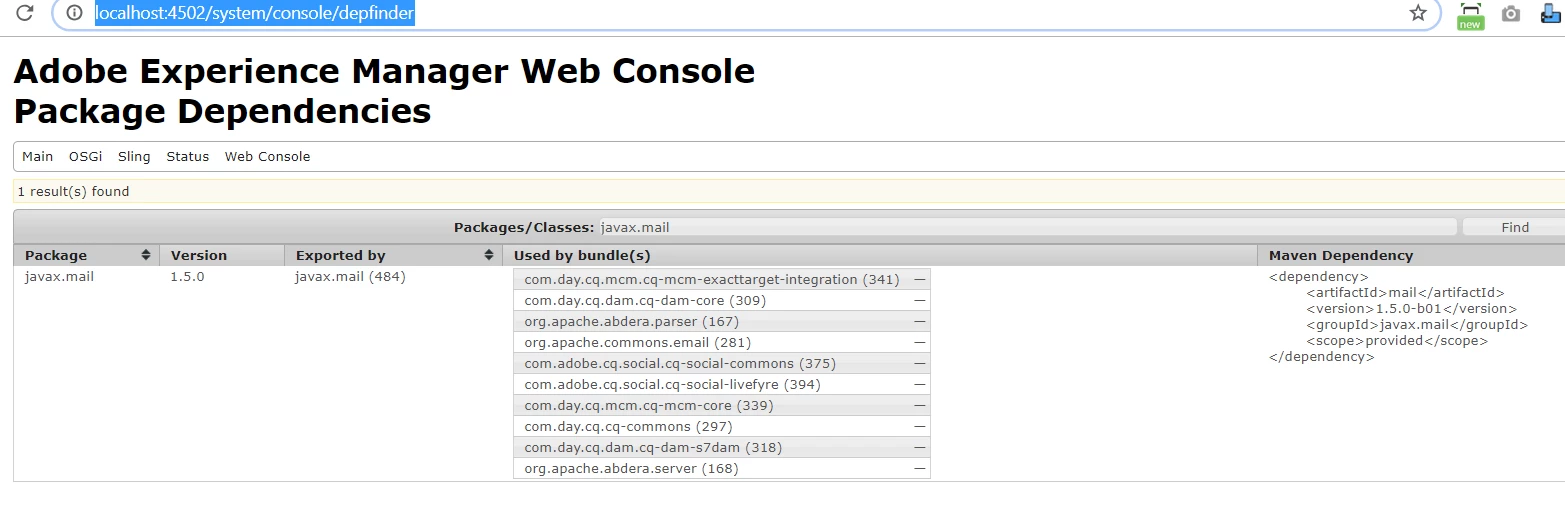The image size is (1565, 518).
Task: Click the Find button
Action: click(x=1514, y=227)
